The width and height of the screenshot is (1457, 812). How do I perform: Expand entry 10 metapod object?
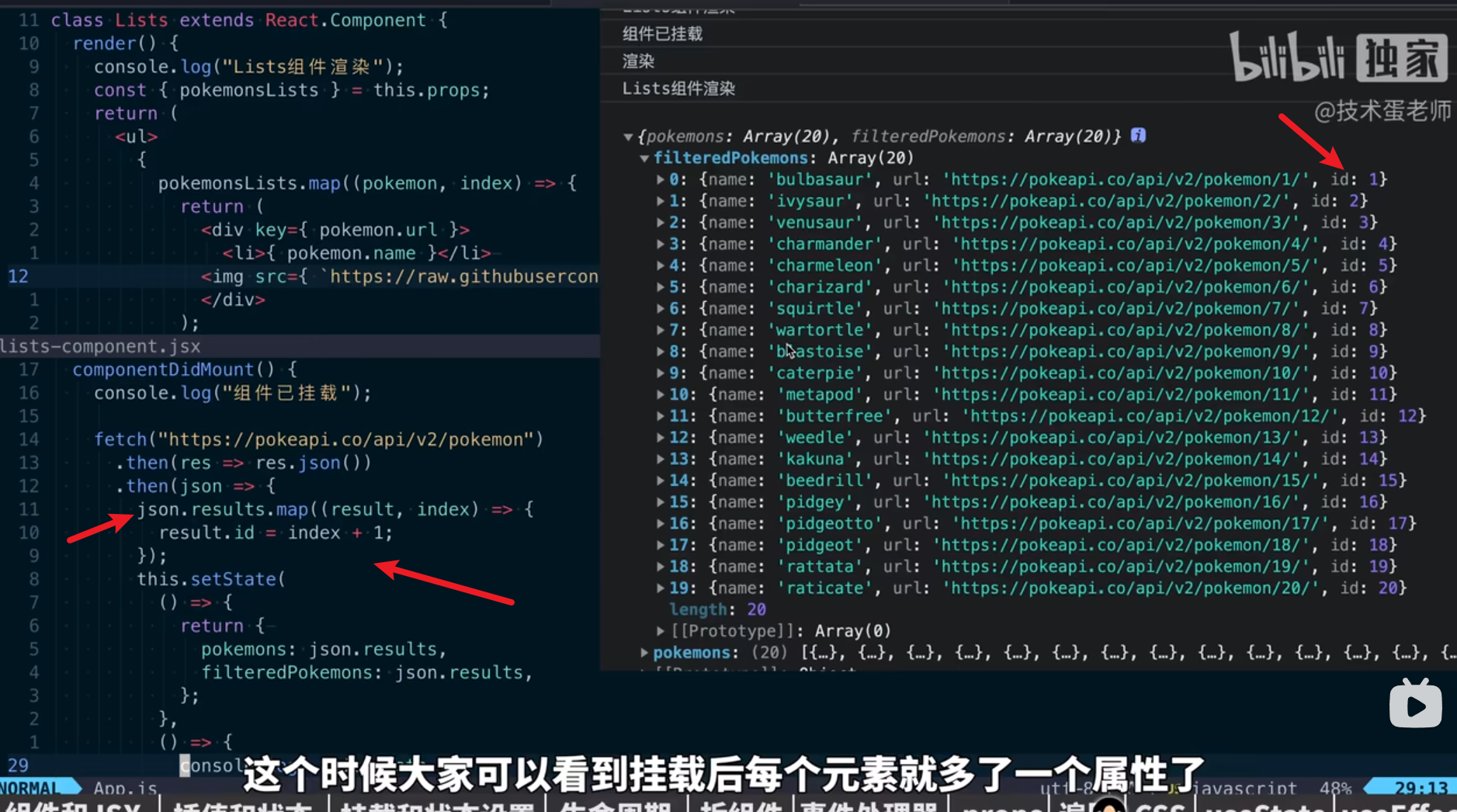tap(661, 395)
